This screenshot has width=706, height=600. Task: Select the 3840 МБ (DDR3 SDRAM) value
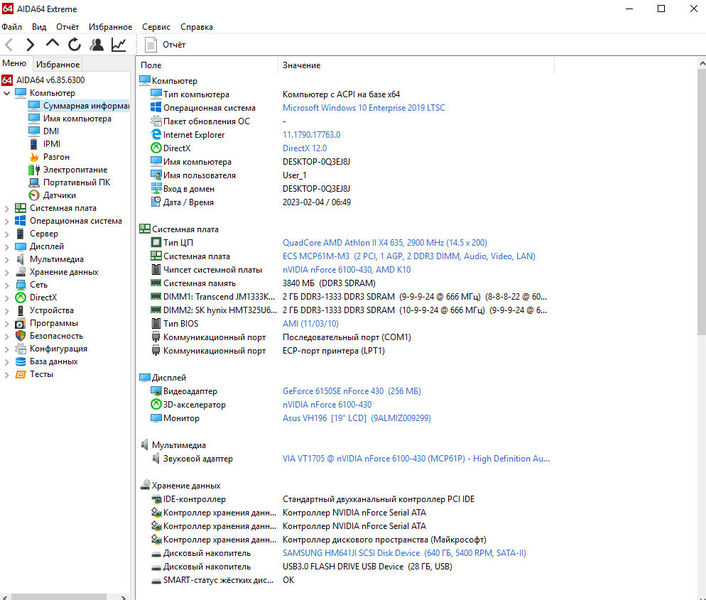329,283
